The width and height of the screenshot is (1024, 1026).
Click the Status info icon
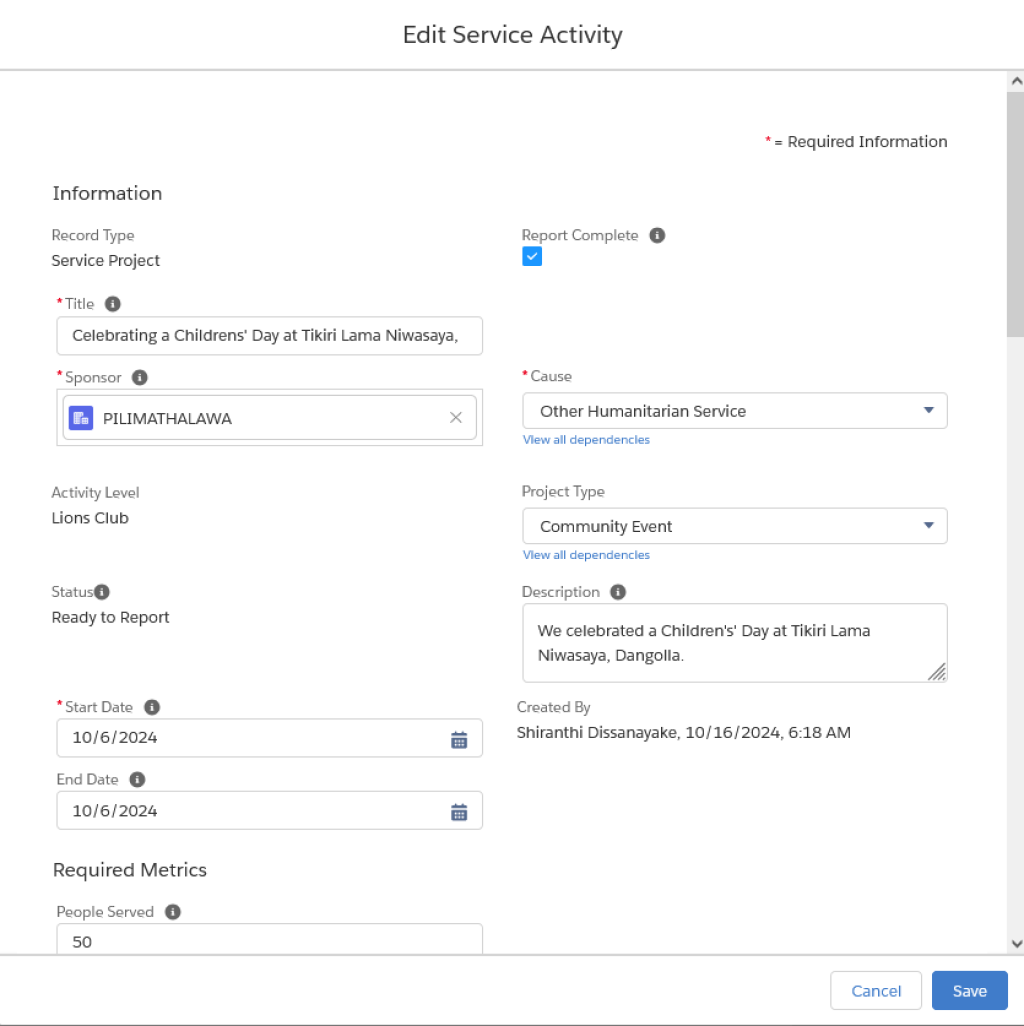[102, 592]
